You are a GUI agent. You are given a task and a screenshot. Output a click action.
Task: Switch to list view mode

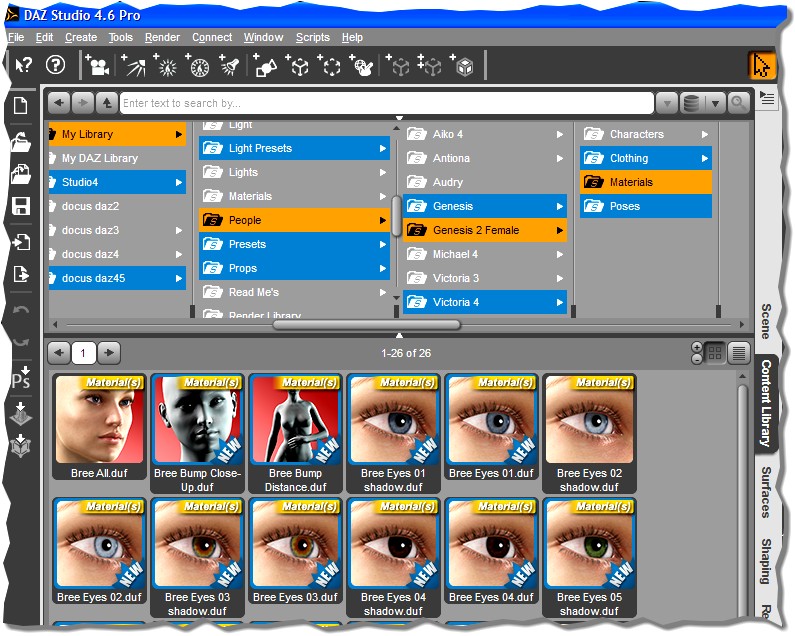739,353
